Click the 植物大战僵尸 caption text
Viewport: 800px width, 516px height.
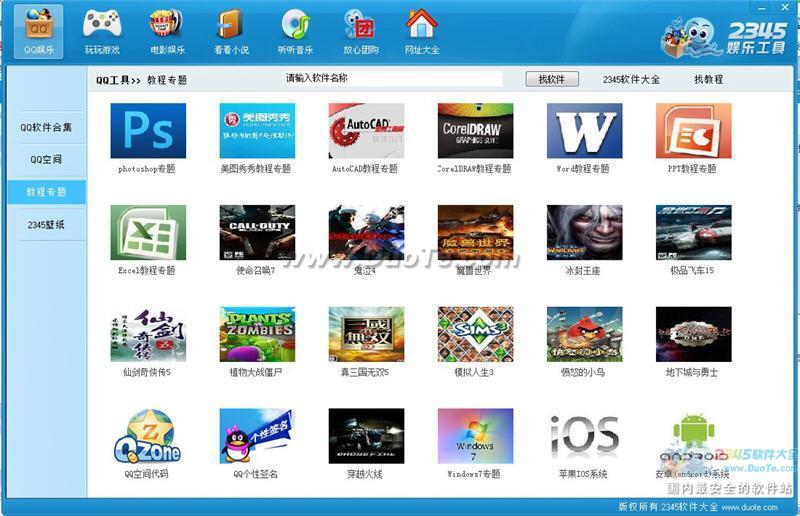click(x=256, y=373)
